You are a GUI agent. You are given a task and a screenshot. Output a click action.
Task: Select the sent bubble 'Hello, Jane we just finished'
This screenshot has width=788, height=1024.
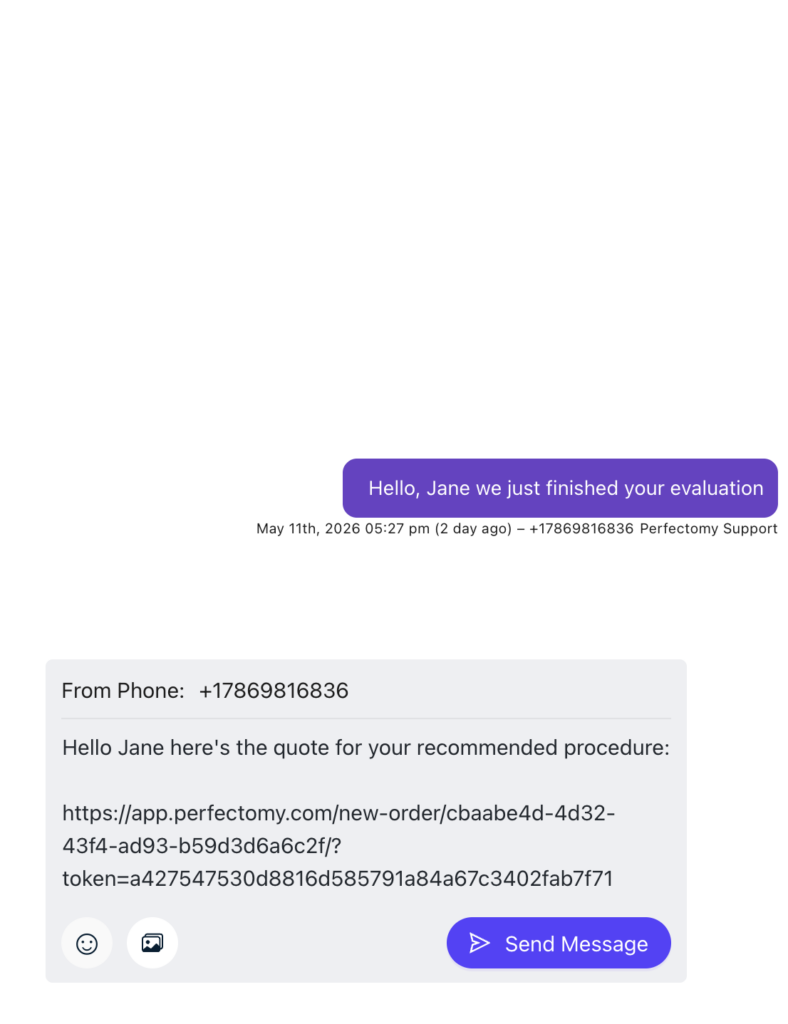pos(560,488)
